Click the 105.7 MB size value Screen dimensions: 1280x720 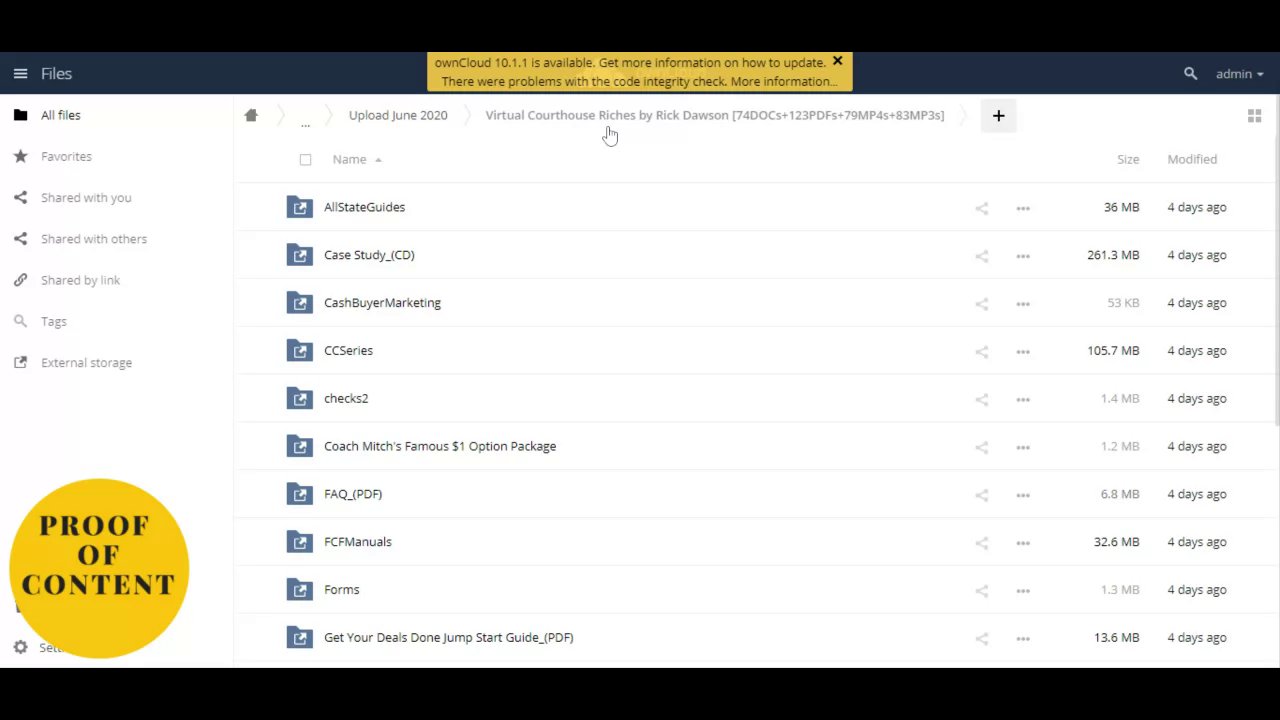pos(1113,351)
